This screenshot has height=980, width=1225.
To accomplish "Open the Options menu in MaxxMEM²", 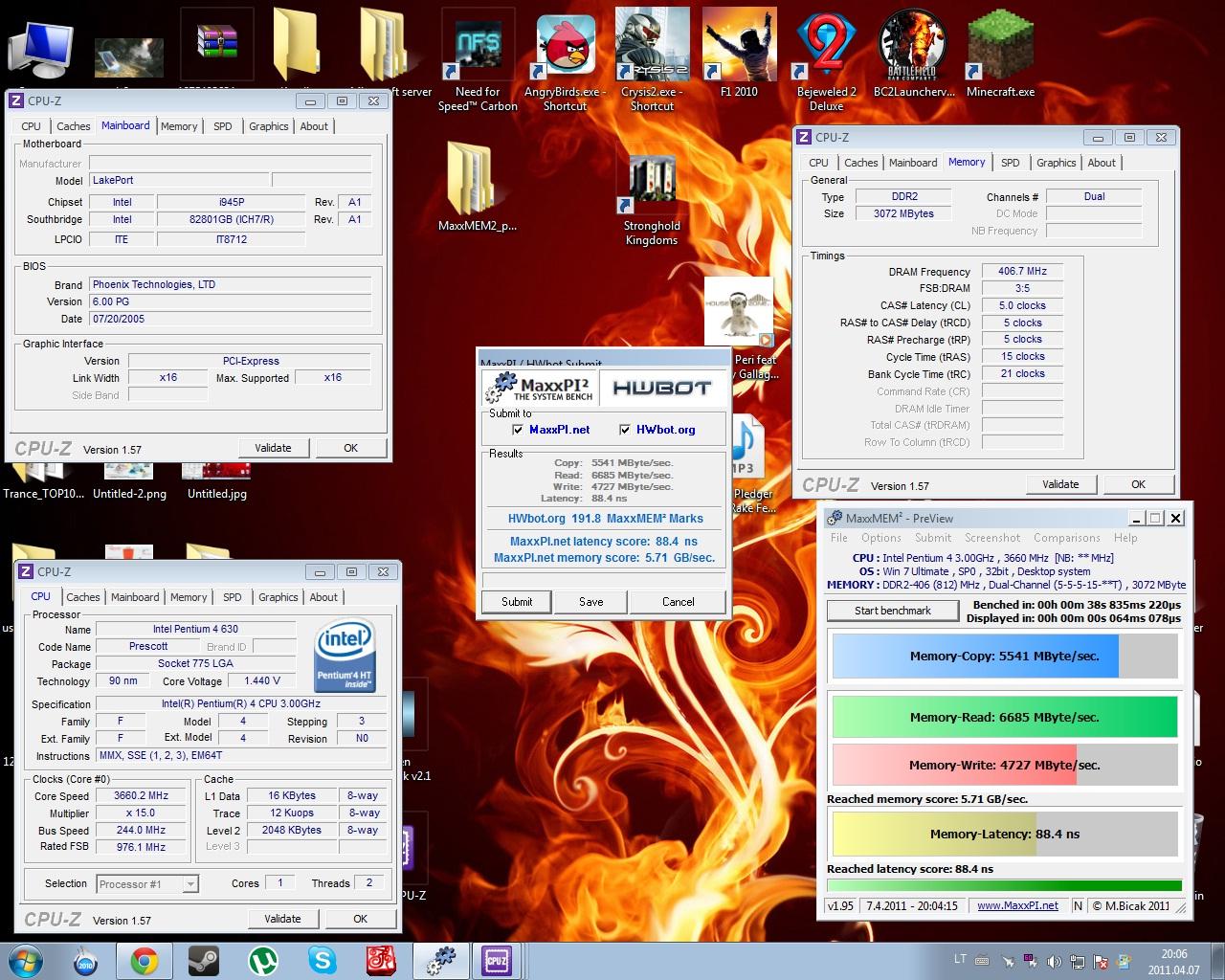I will (880, 538).
